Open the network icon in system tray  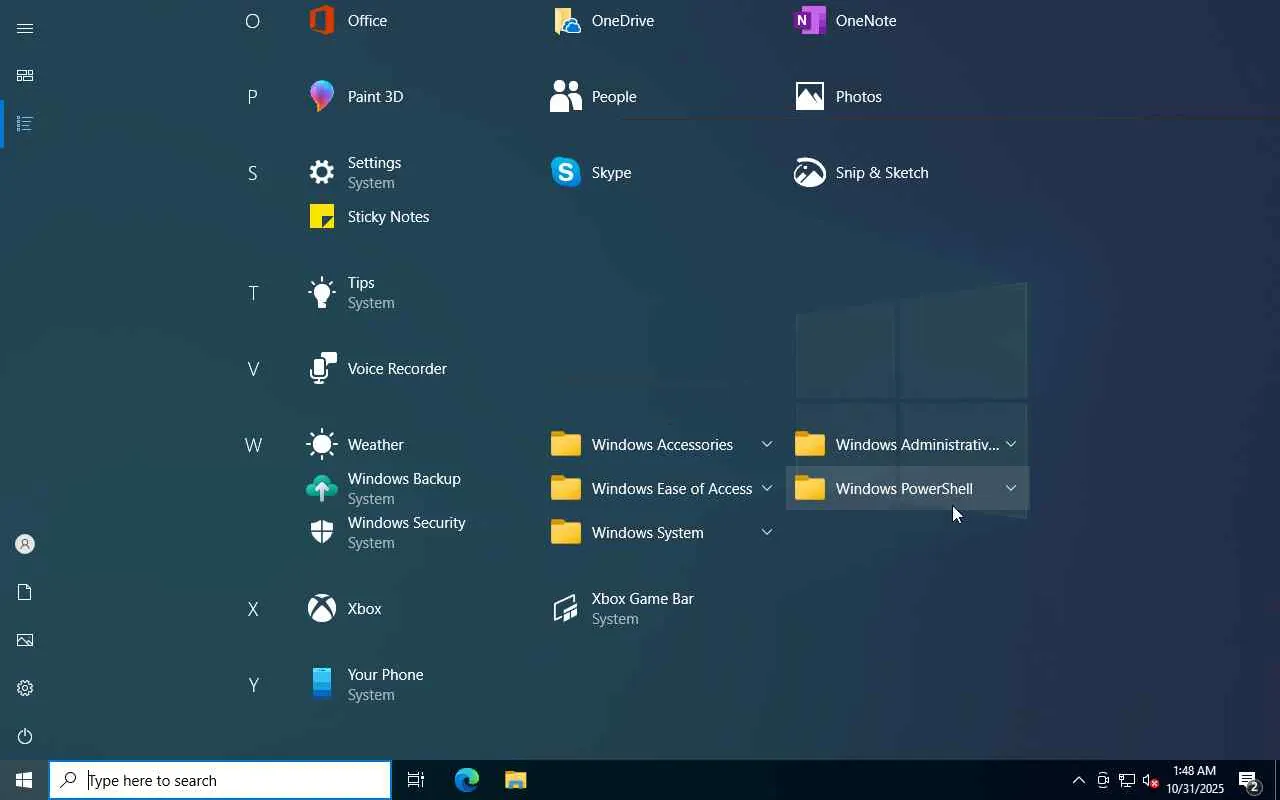[1127, 780]
